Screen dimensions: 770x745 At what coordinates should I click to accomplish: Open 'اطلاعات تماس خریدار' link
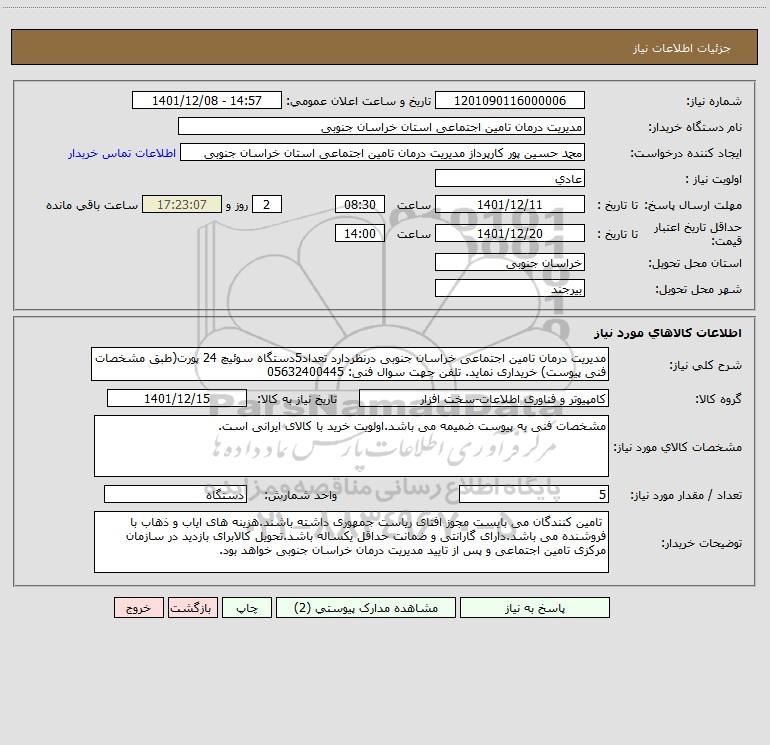point(122,153)
